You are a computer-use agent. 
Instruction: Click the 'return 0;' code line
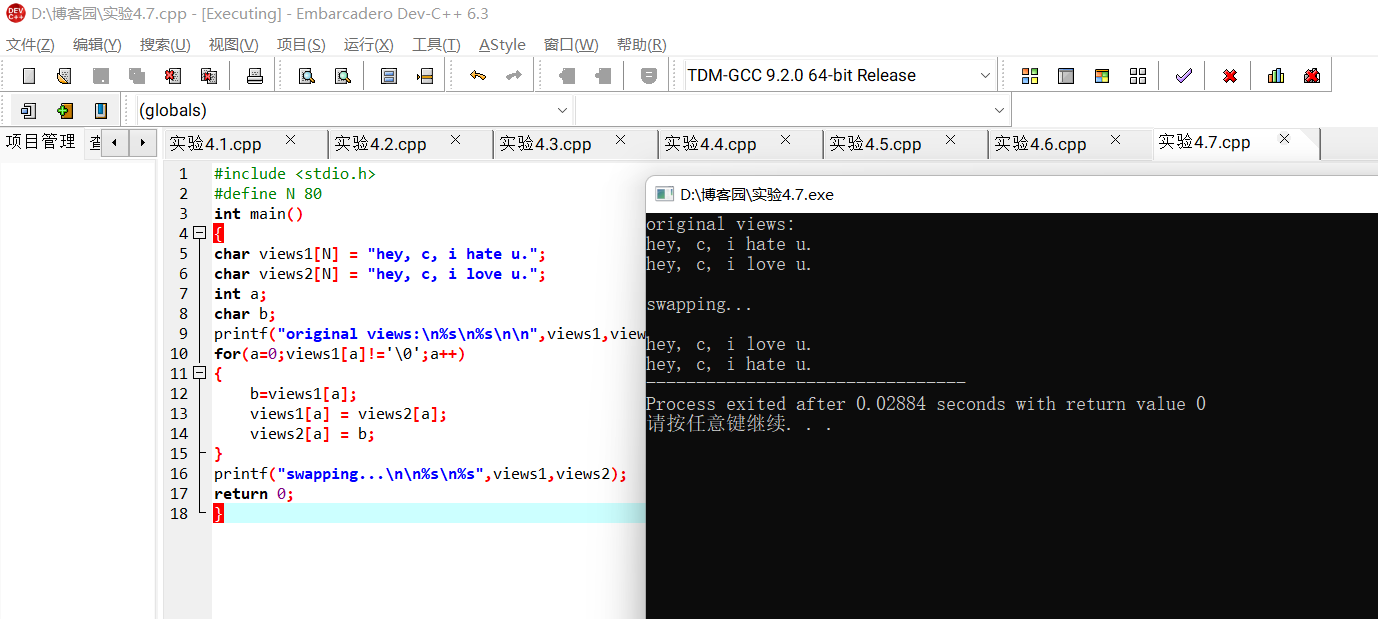coord(254,494)
